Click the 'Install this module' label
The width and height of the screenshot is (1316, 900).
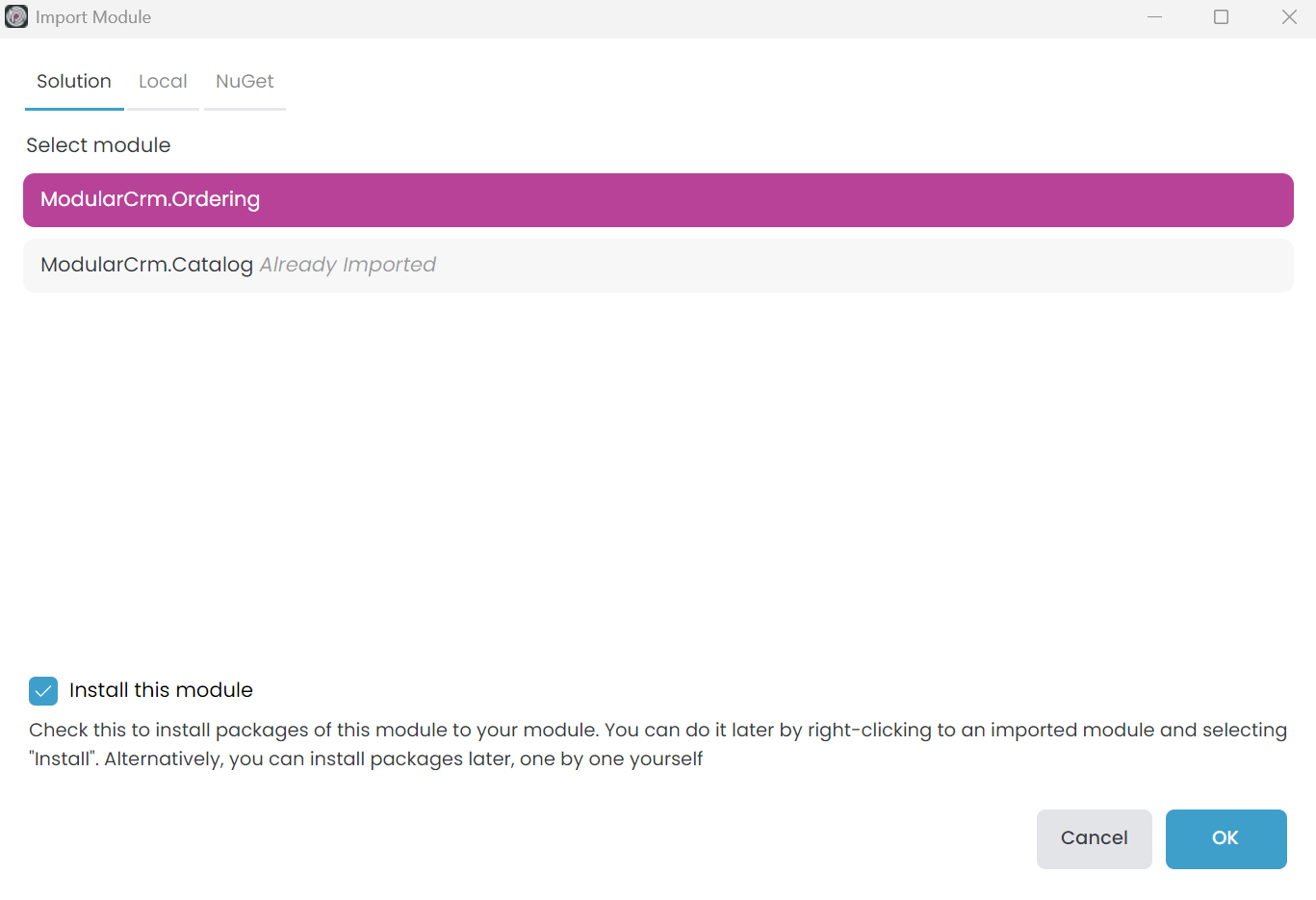(x=160, y=690)
